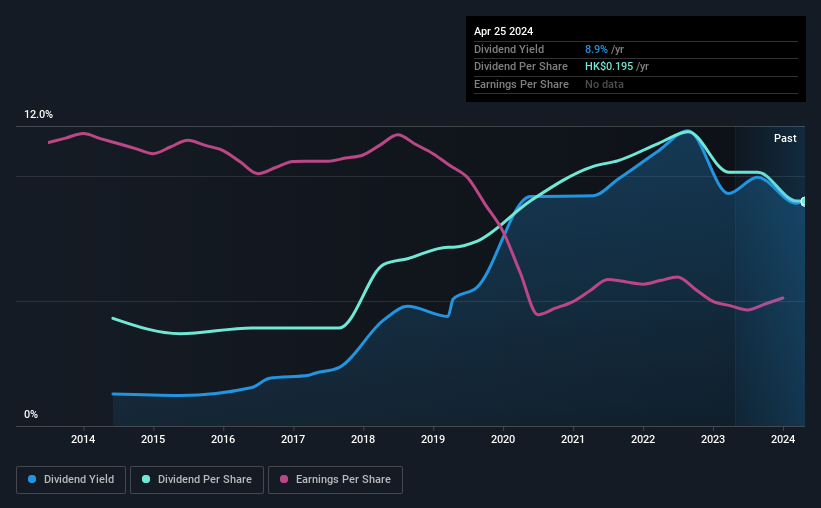821x508 pixels.
Task: Select the 2017 x-axis label
Action: click(x=293, y=439)
